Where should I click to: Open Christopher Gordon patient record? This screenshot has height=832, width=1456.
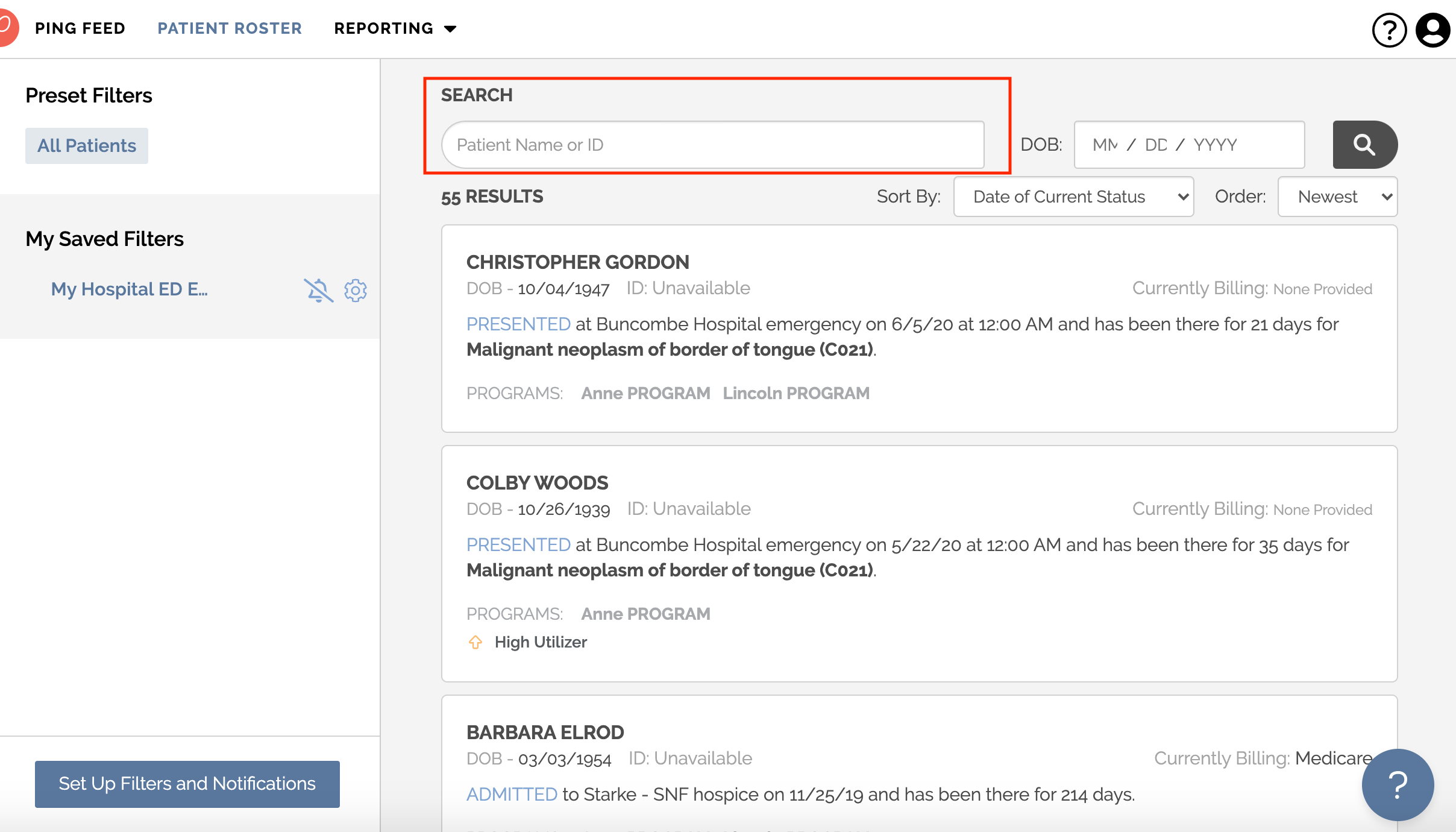point(577,262)
